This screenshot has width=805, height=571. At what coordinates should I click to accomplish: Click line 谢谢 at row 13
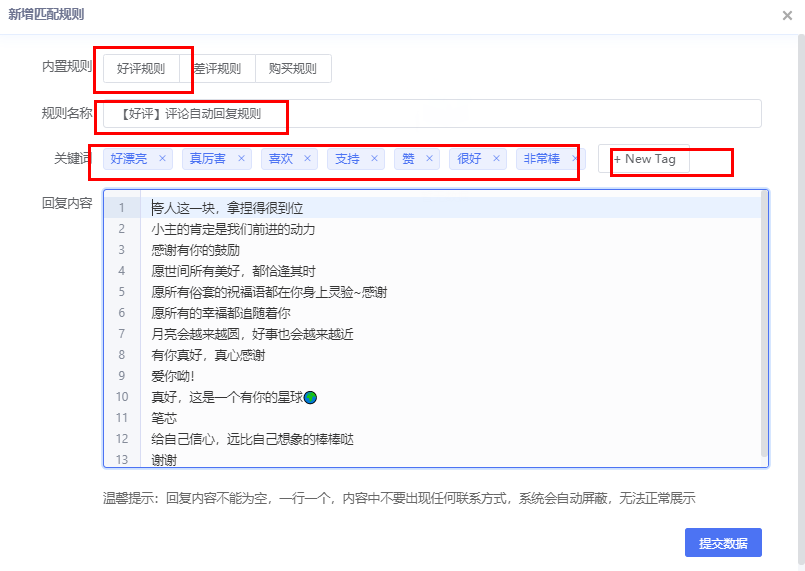(x=164, y=460)
